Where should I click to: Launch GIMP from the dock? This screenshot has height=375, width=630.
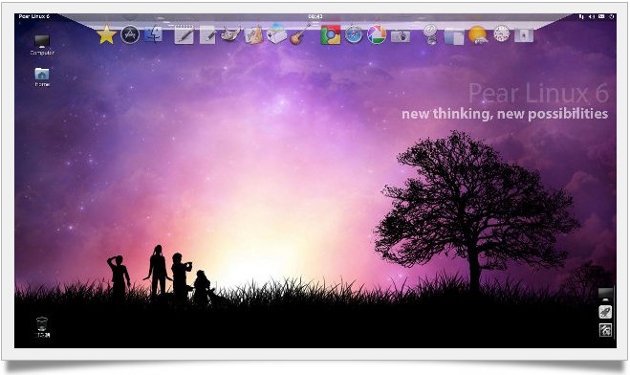pos(231,35)
